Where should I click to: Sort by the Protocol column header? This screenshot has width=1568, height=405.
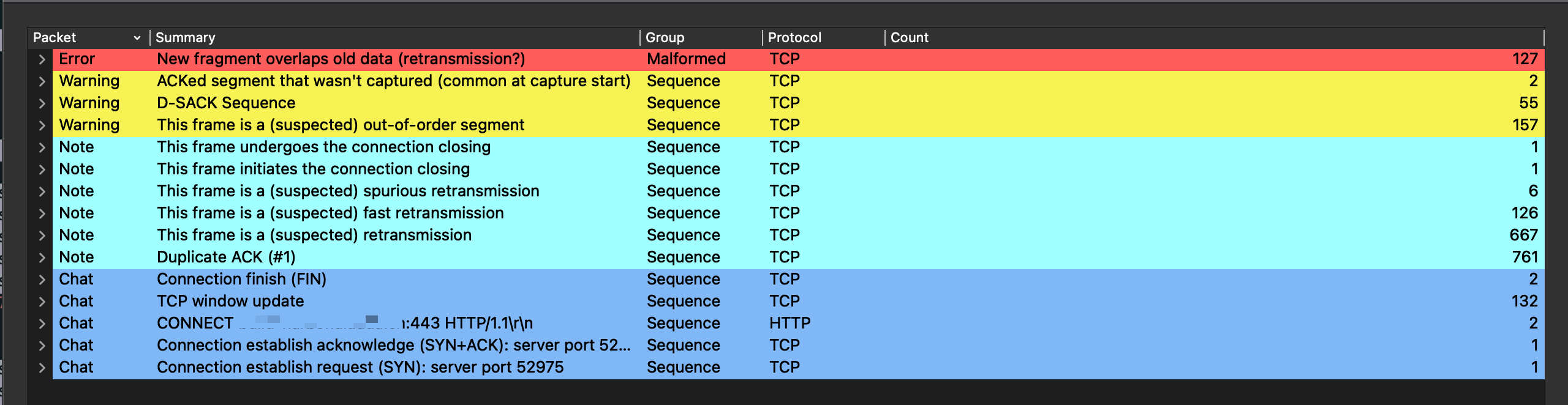click(x=824, y=37)
